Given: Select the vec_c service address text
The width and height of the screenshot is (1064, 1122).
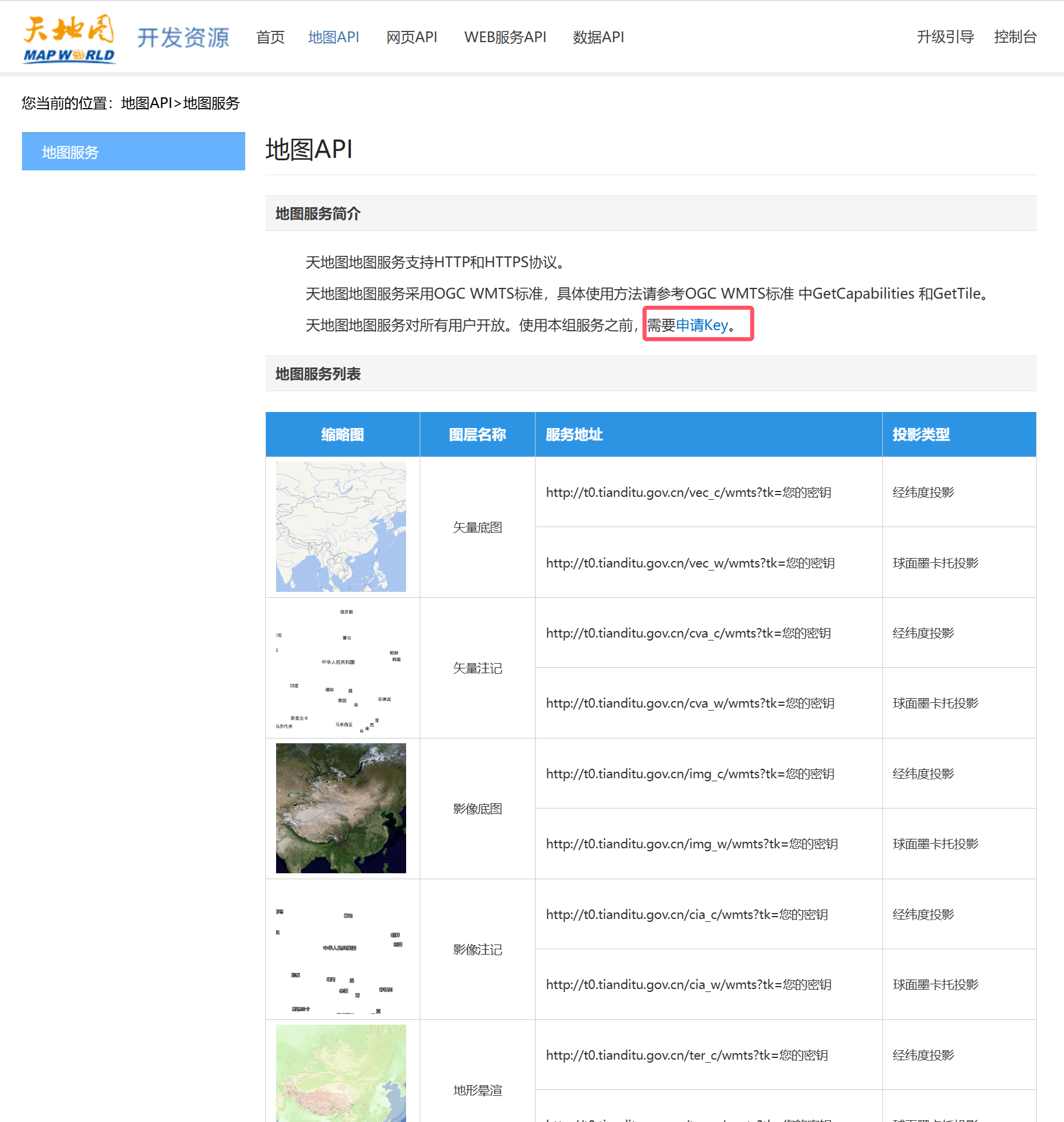Looking at the screenshot, I should (689, 492).
